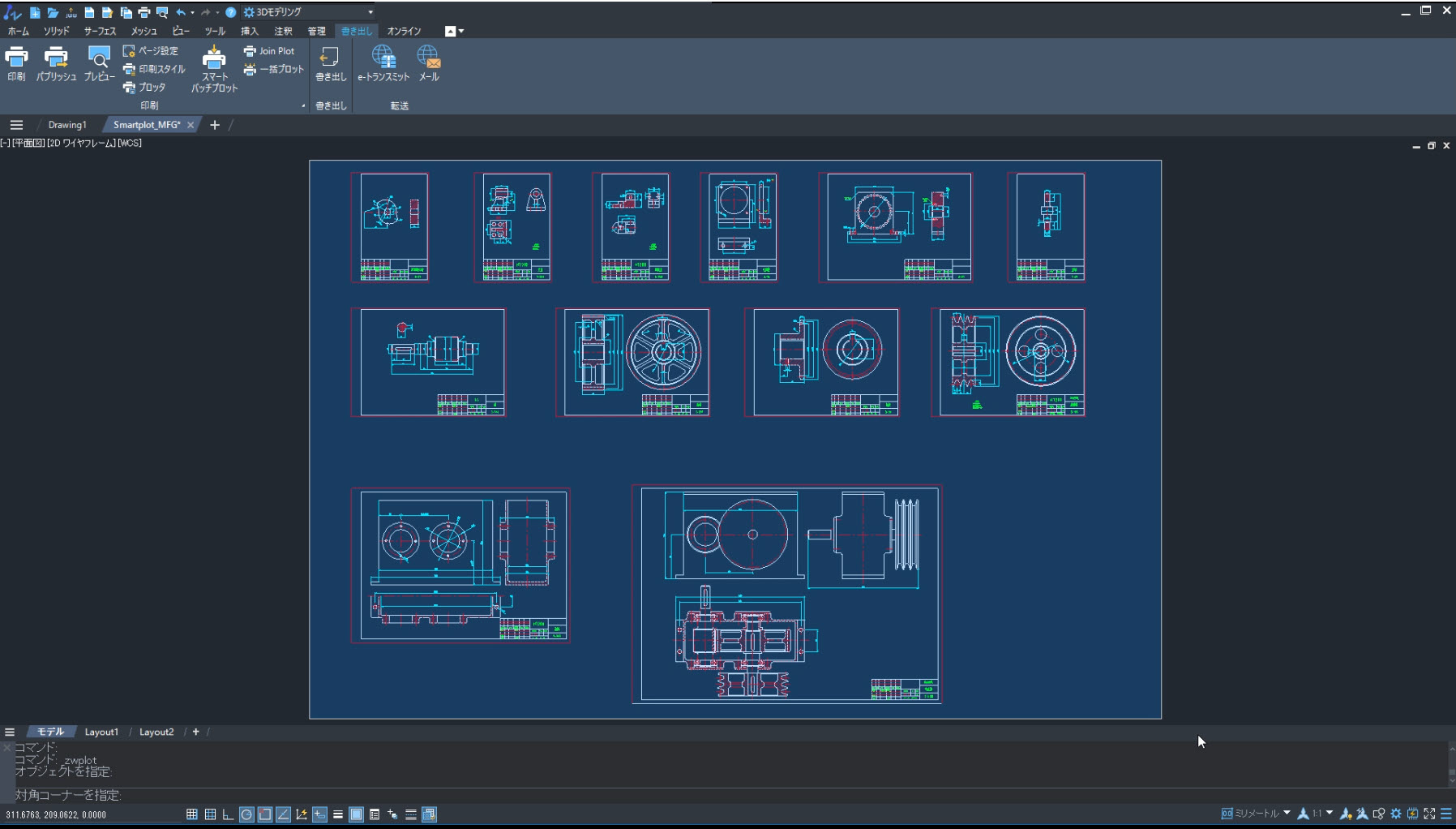This screenshot has height=829, width=1456.
Task: Open ページ設定 (Page Setup)
Action: tap(151, 50)
